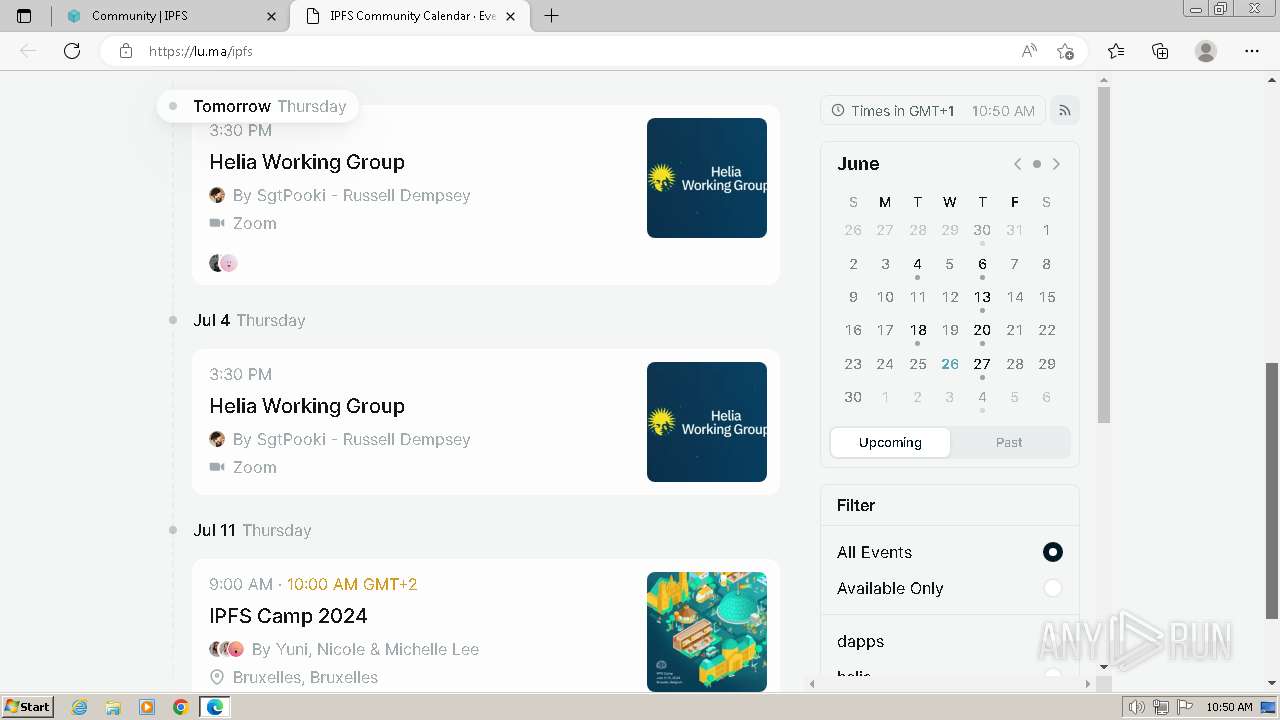Viewport: 1280px width, 720px height.
Task: Open the tab actions menu icon
Action: 24,16
